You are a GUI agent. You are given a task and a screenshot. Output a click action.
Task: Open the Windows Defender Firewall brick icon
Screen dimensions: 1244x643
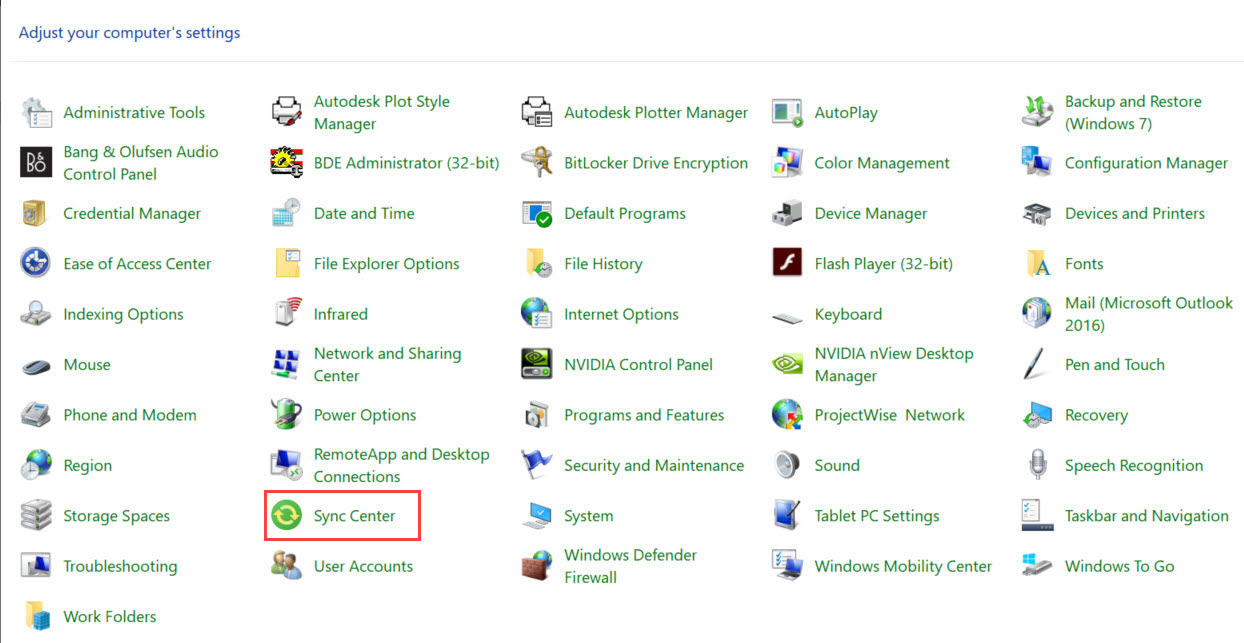point(537,566)
